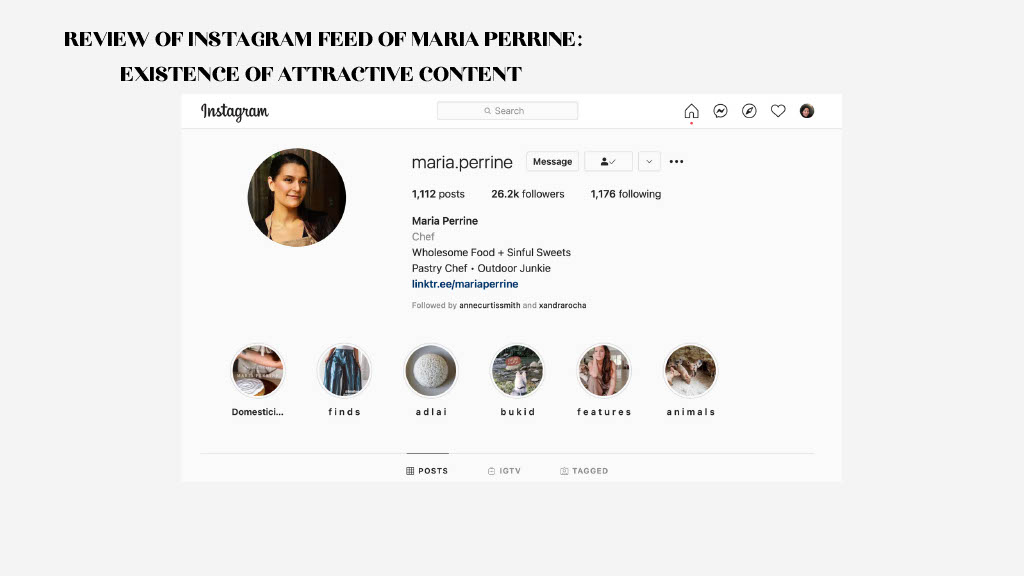Click the Instagram logo
The width and height of the screenshot is (1024, 576).
234,112
